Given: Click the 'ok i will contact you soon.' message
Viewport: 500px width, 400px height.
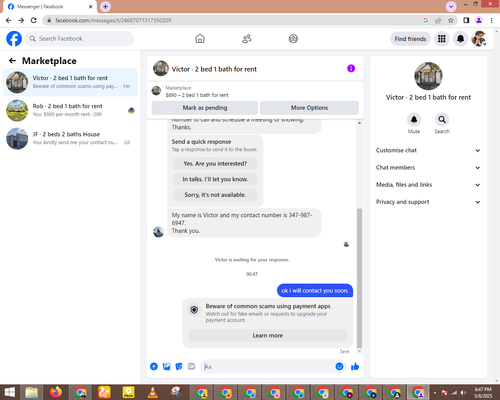Looking at the screenshot, I should [x=315, y=291].
